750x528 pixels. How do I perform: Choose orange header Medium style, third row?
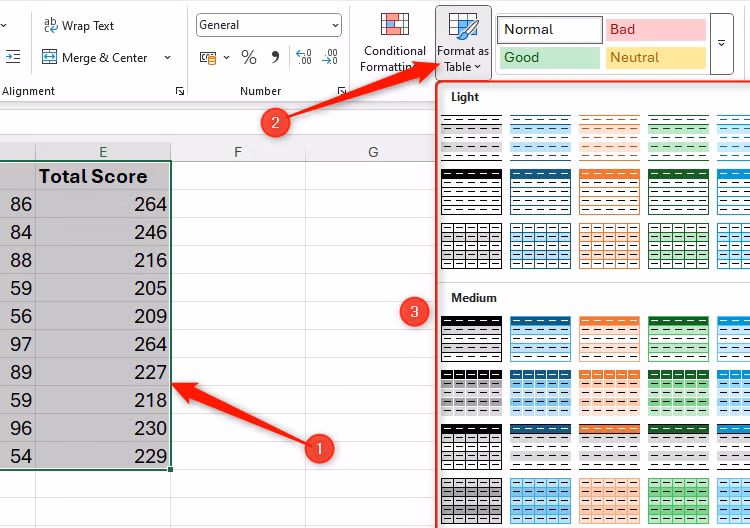[x=609, y=447]
